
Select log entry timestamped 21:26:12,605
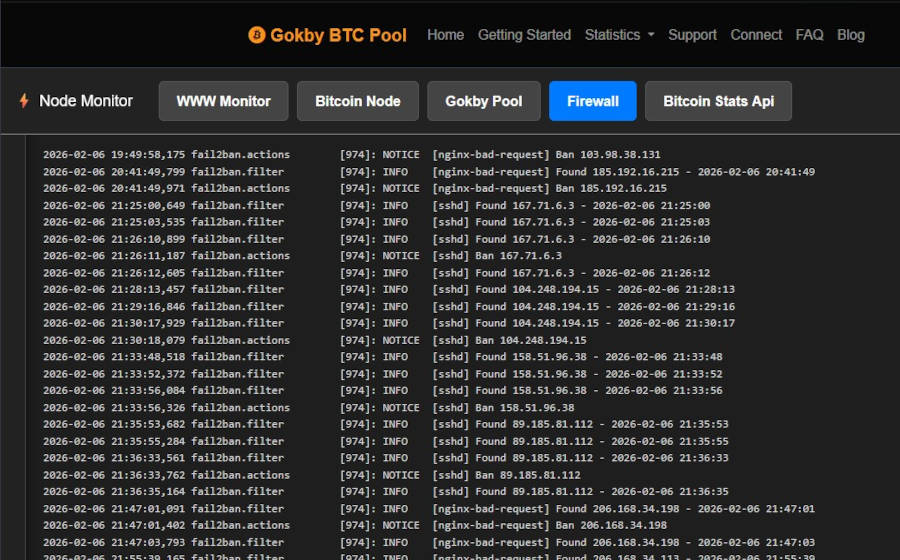tap(377, 273)
